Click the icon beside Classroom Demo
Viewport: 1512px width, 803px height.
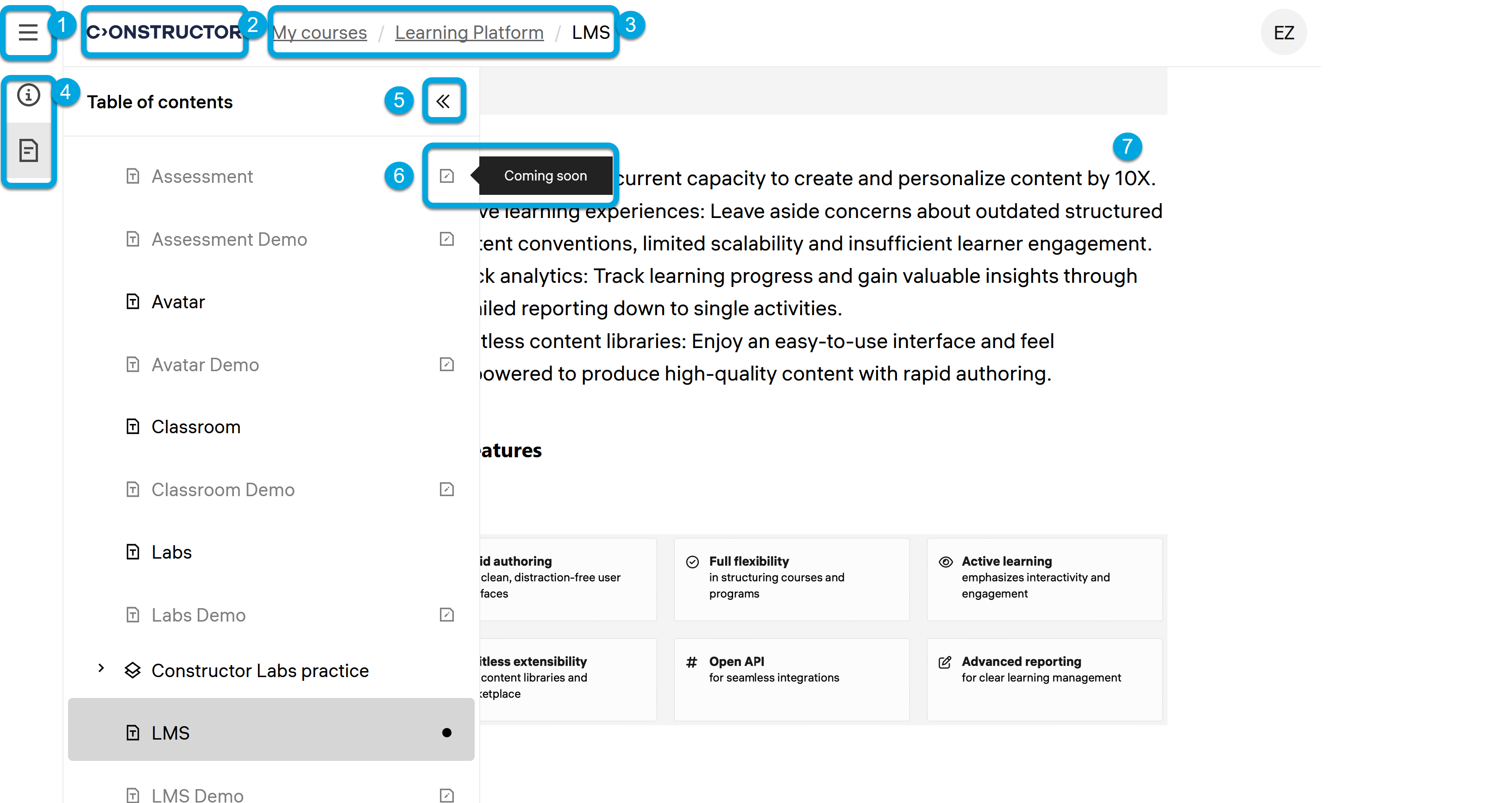[x=447, y=489]
